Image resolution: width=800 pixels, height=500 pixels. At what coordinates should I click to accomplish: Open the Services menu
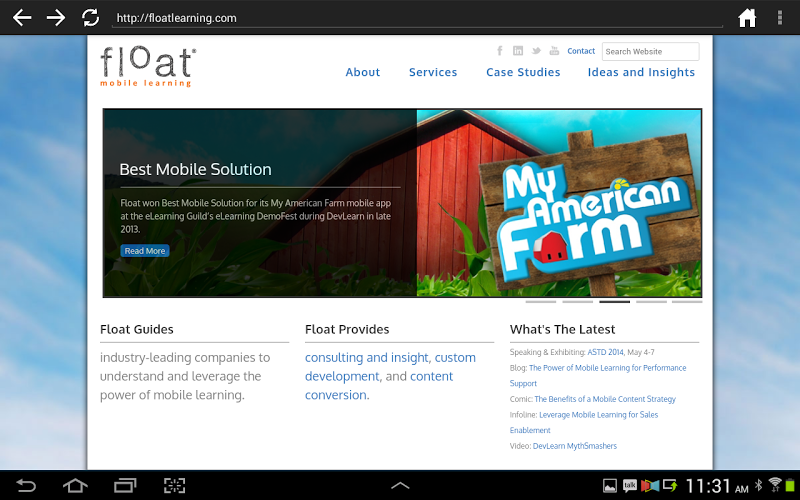(x=433, y=72)
